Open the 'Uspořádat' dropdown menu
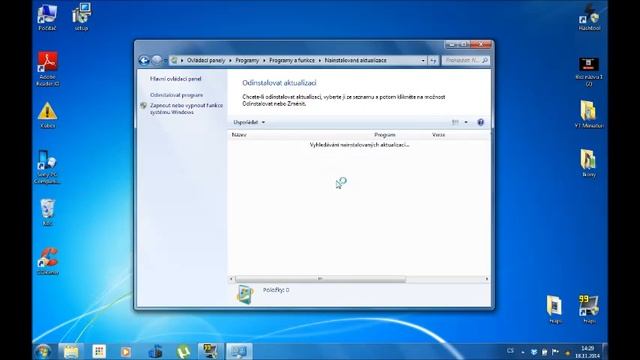 pos(249,122)
